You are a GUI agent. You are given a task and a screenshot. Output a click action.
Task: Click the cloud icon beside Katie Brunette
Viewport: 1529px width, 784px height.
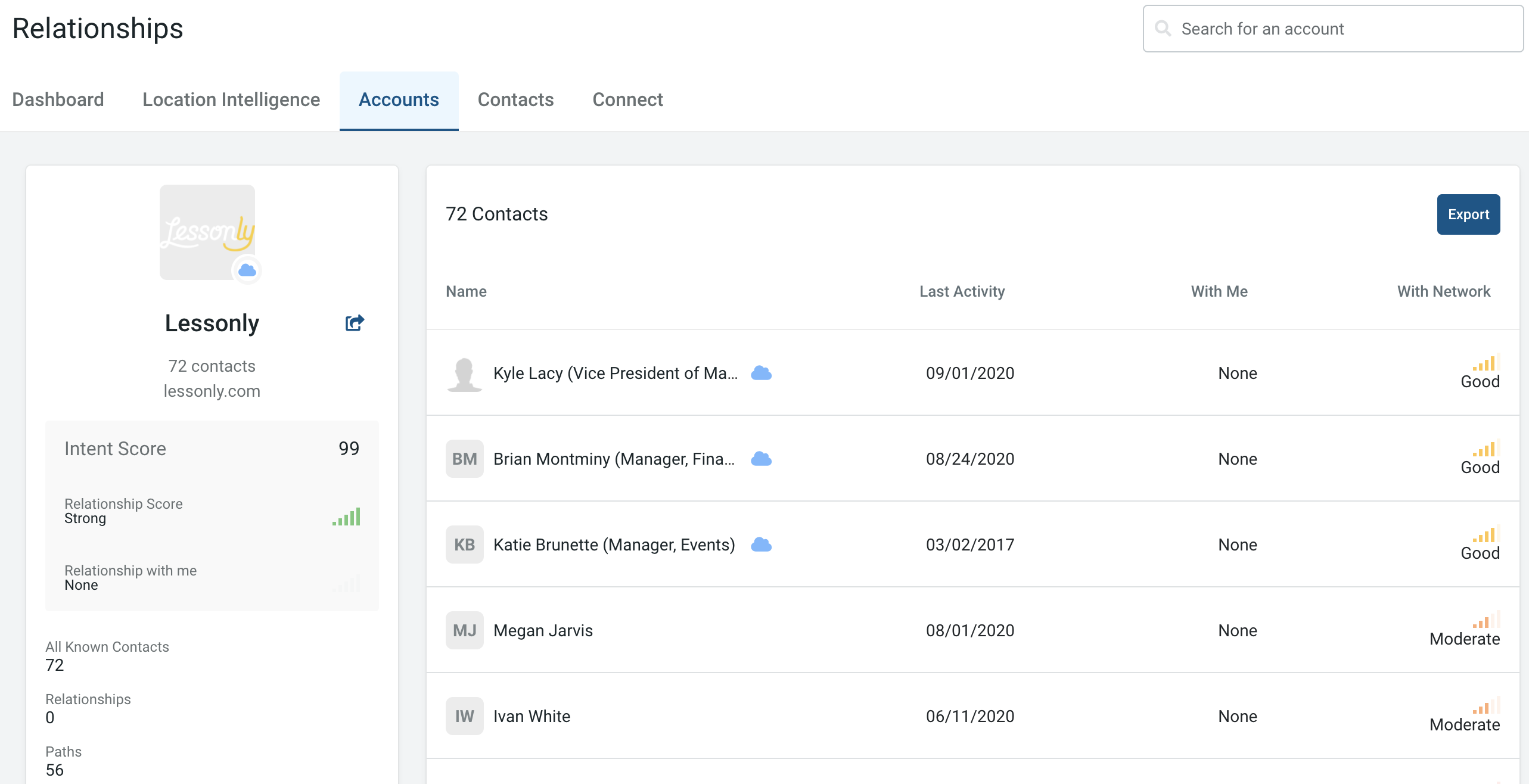(x=761, y=545)
